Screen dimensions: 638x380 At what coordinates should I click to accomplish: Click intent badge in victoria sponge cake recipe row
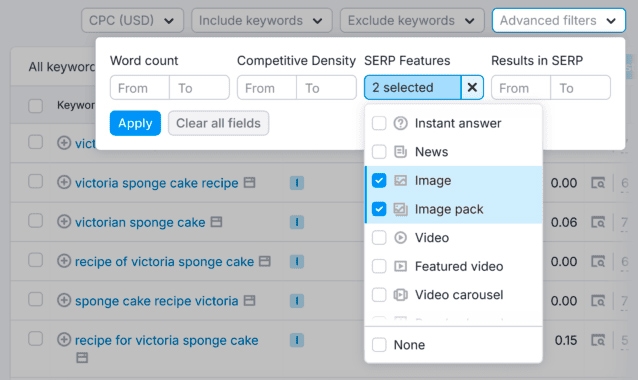(x=297, y=183)
